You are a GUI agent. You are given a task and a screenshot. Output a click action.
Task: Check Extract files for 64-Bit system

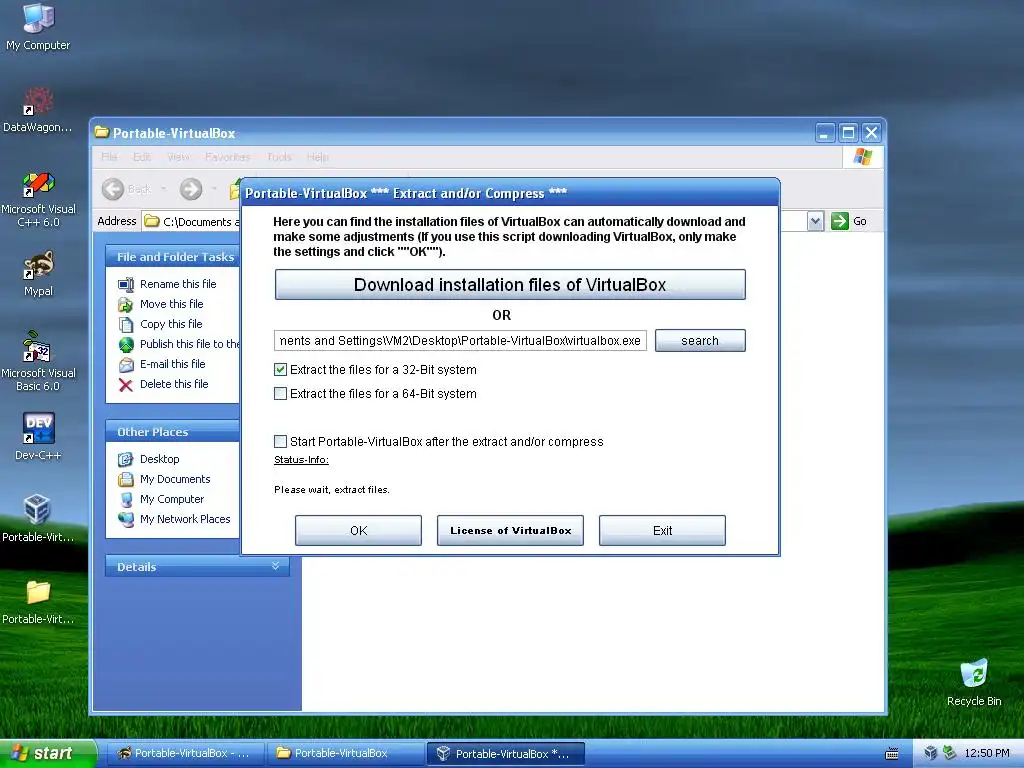[x=280, y=394]
